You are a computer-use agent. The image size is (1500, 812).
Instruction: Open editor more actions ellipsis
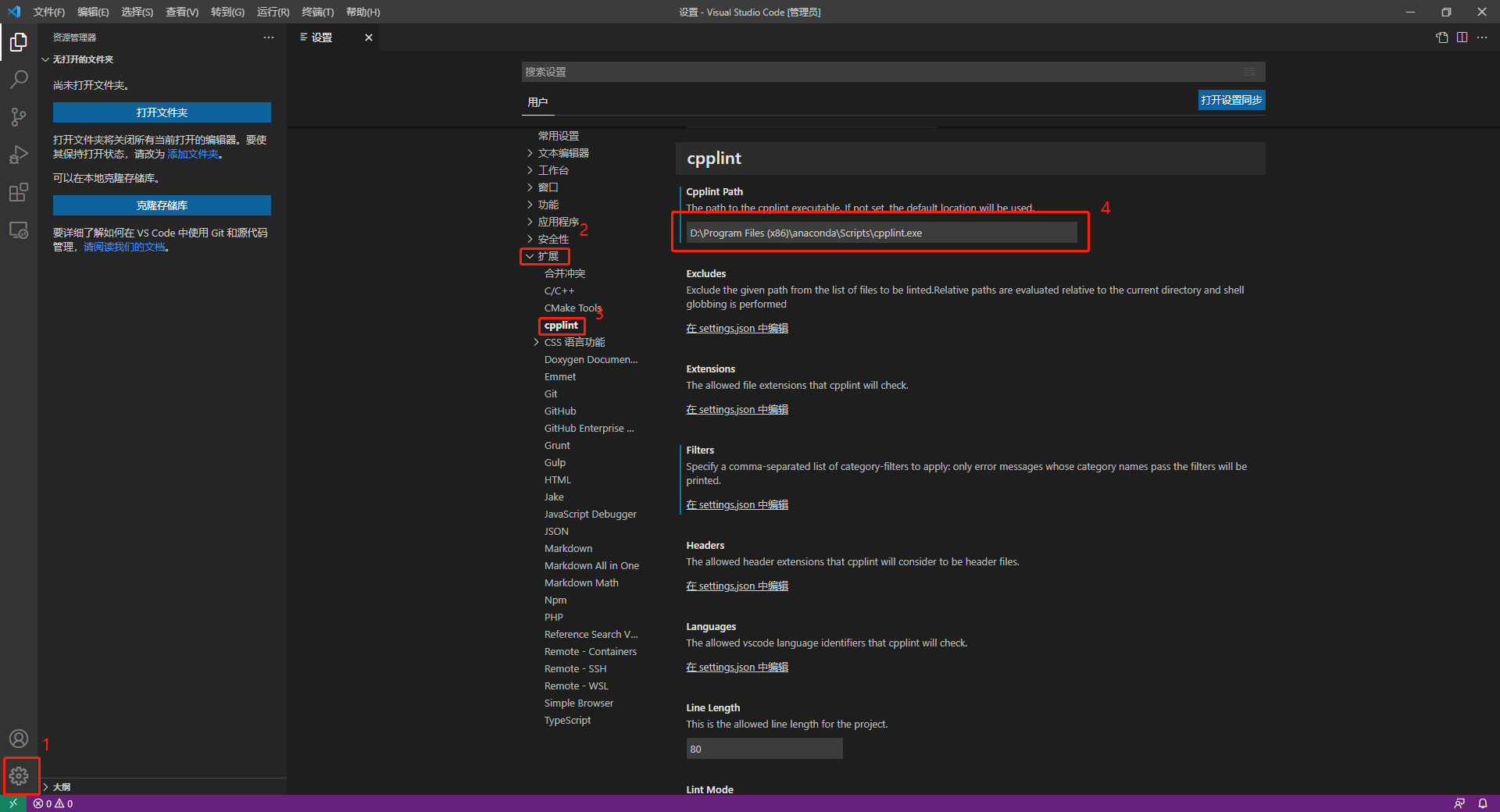coord(1482,37)
